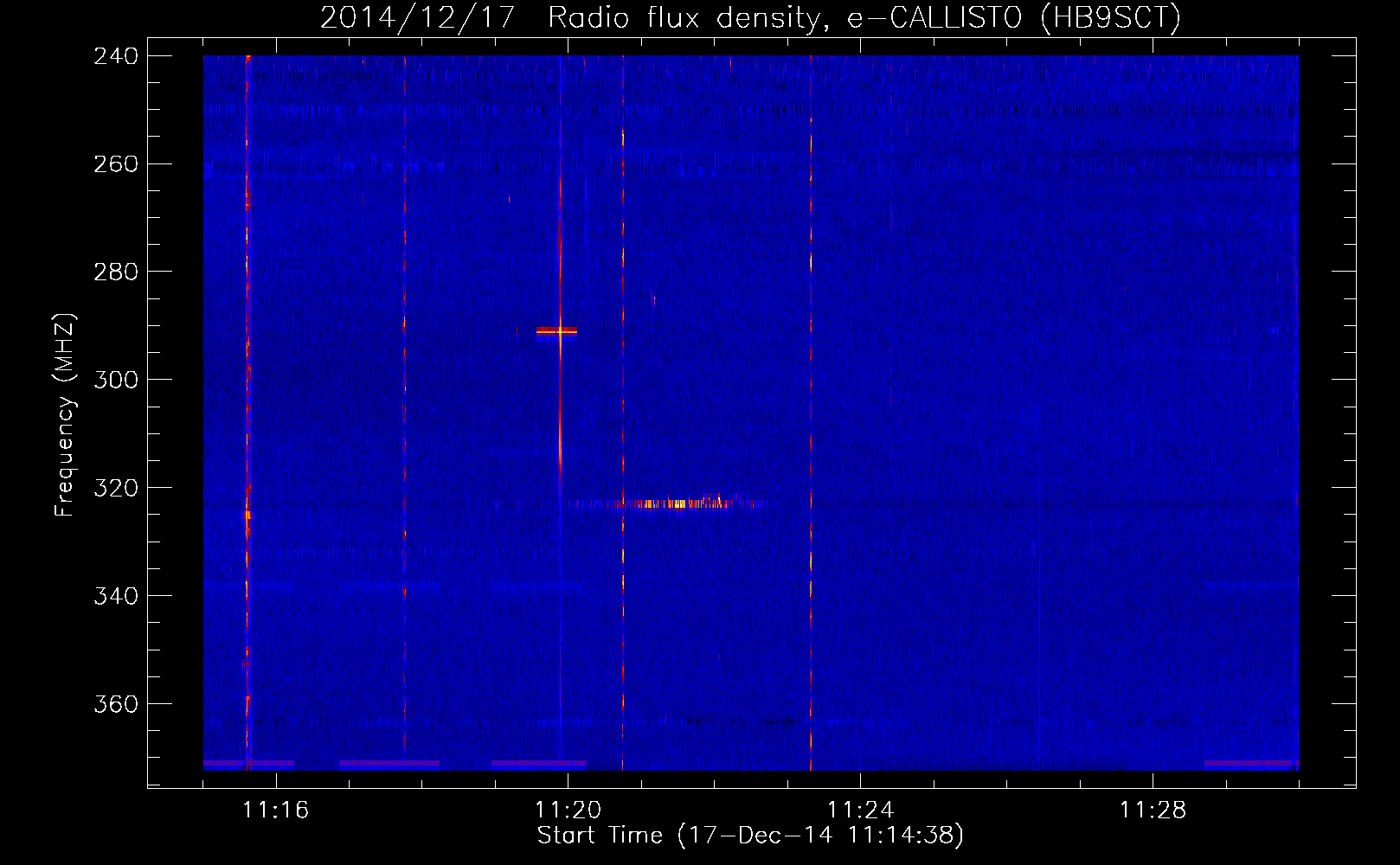
Task: Click the 300 frequency tick label
Action: coord(116,381)
